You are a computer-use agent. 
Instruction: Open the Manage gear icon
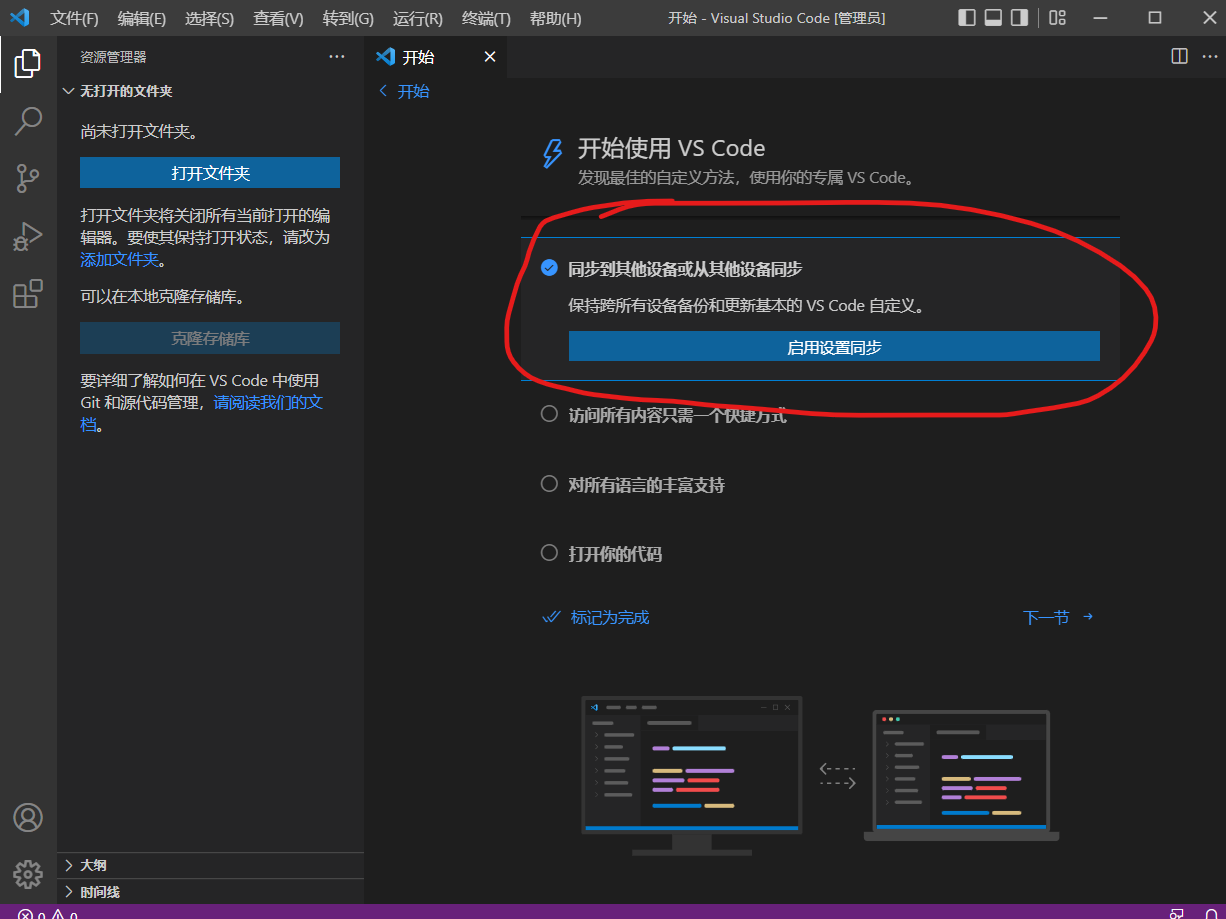click(x=28, y=874)
